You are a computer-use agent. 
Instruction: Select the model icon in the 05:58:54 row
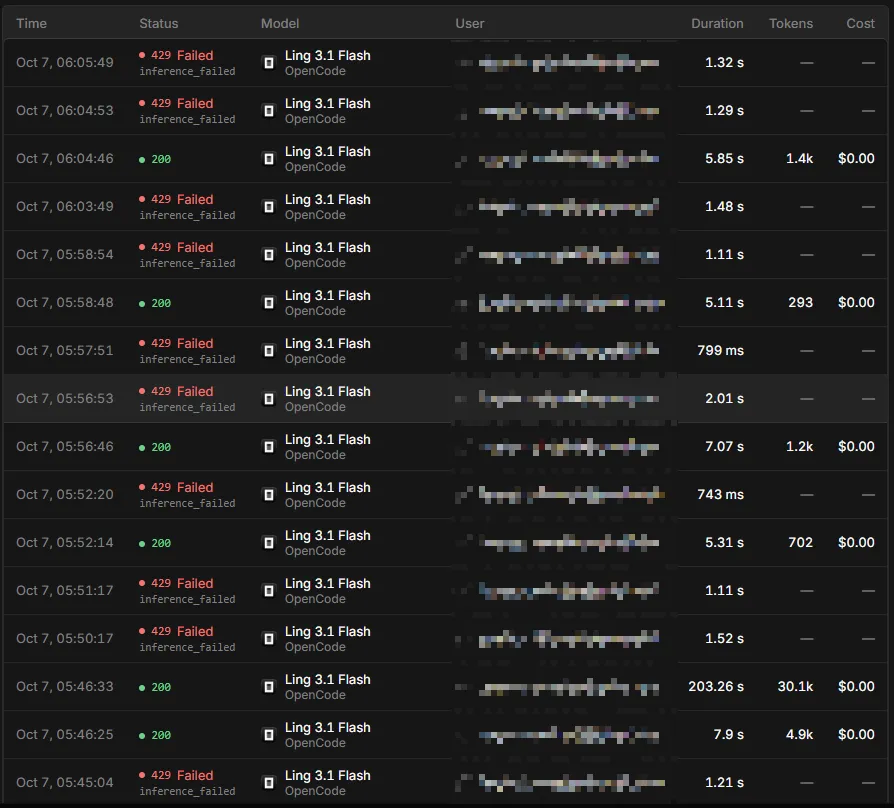pyautogui.click(x=269, y=254)
